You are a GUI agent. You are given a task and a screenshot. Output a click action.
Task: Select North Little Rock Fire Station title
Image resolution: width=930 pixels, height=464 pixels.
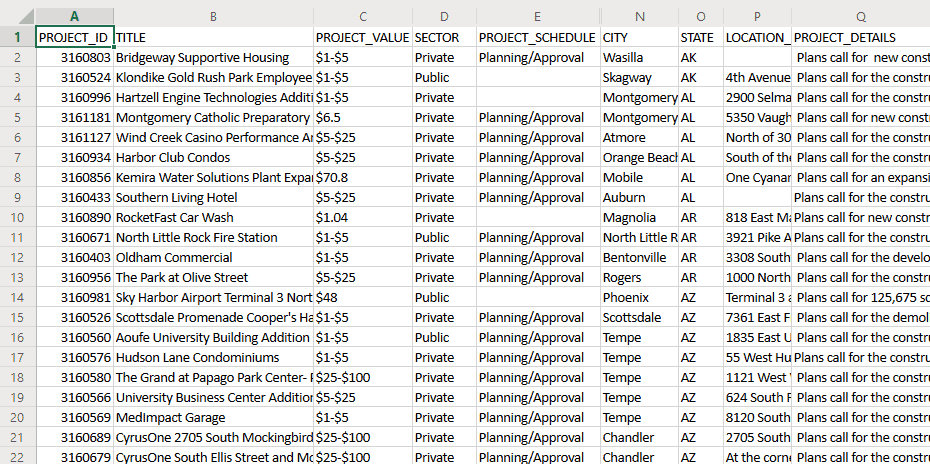214,237
